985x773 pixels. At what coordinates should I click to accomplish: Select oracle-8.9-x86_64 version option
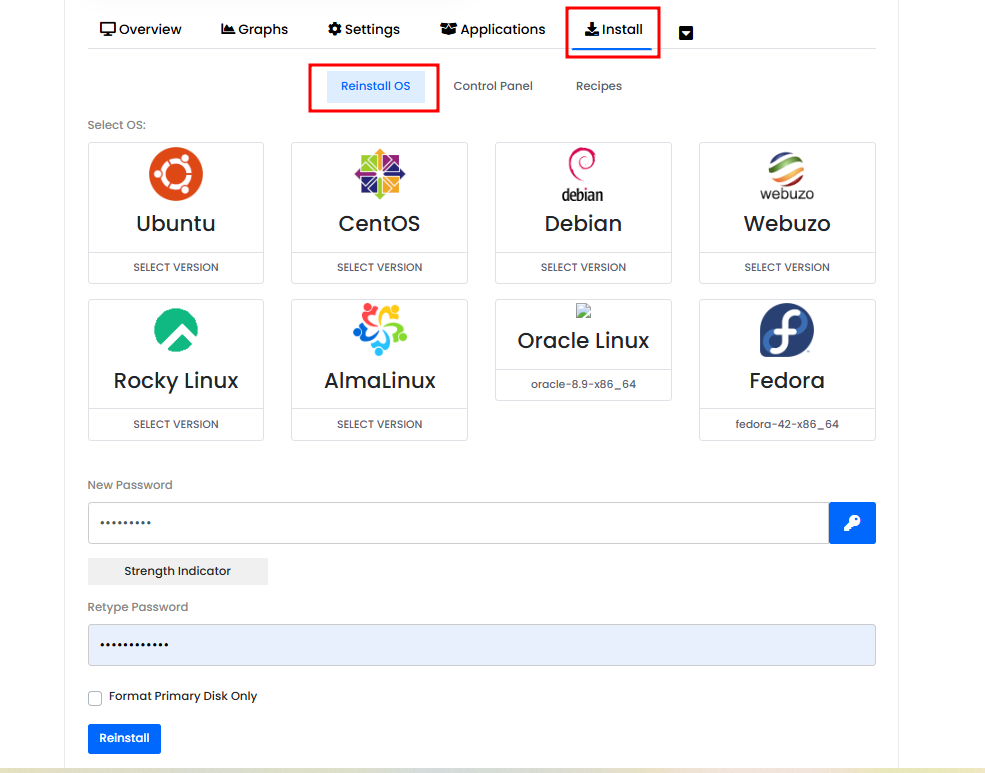(583, 384)
